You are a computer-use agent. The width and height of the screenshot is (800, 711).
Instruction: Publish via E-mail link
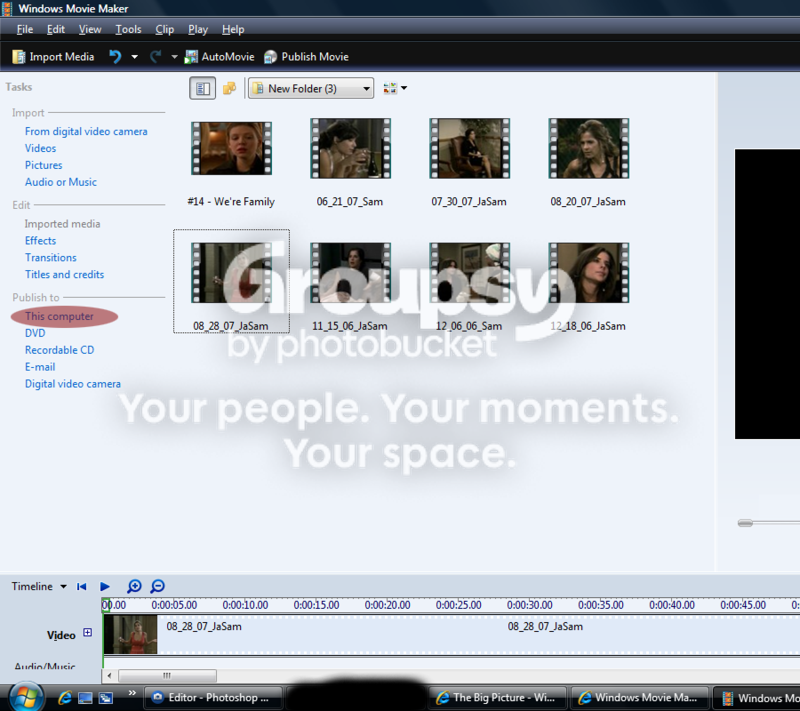(40, 367)
